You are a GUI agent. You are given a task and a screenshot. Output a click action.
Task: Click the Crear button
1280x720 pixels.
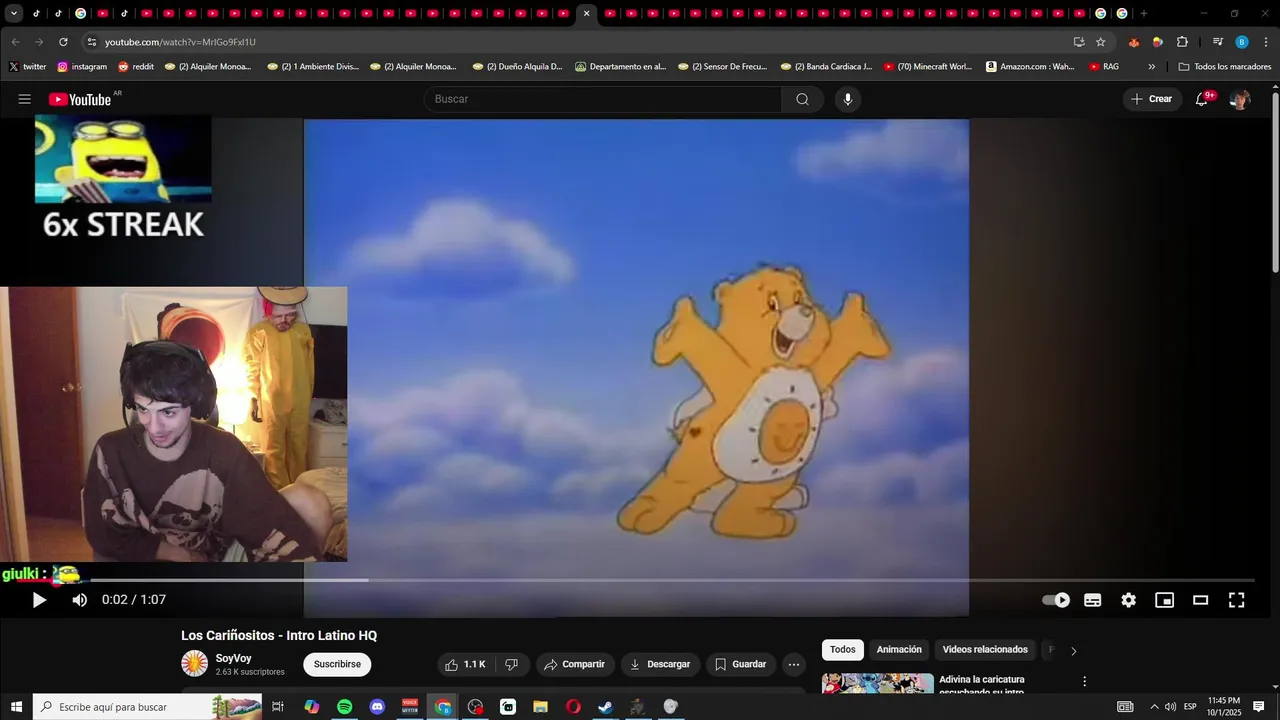coord(1152,99)
